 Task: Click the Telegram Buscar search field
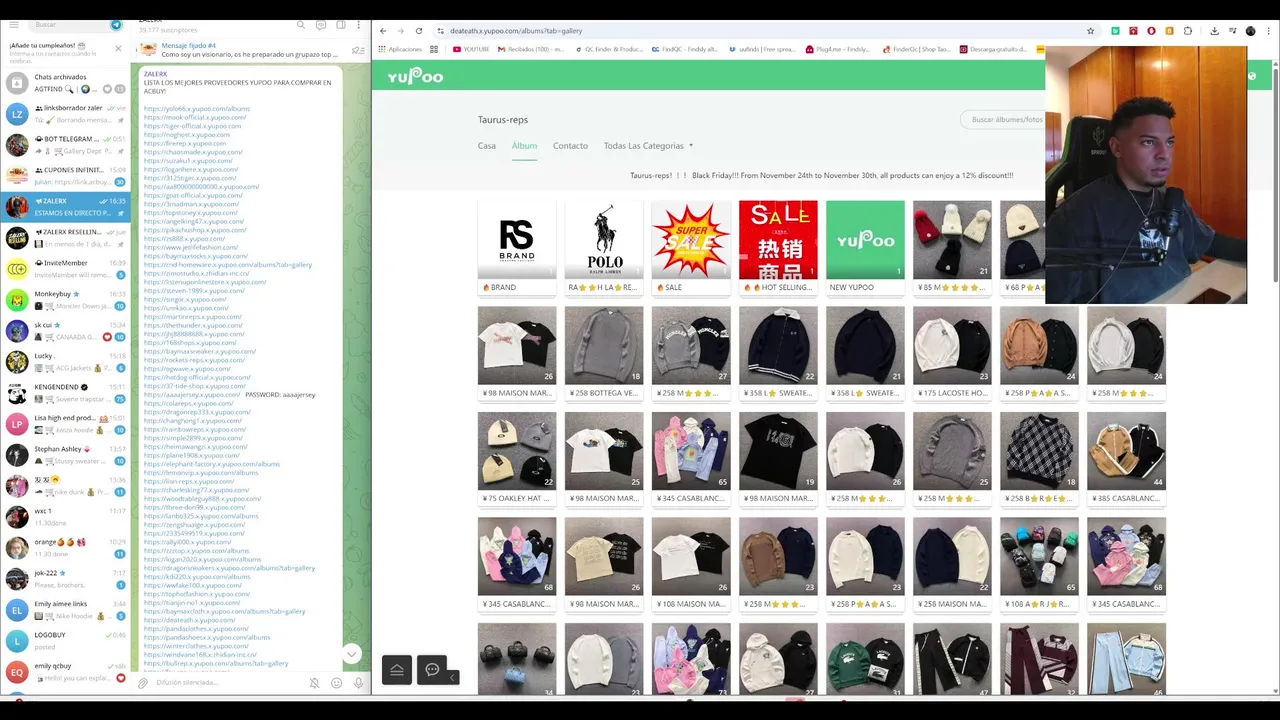[x=68, y=24]
